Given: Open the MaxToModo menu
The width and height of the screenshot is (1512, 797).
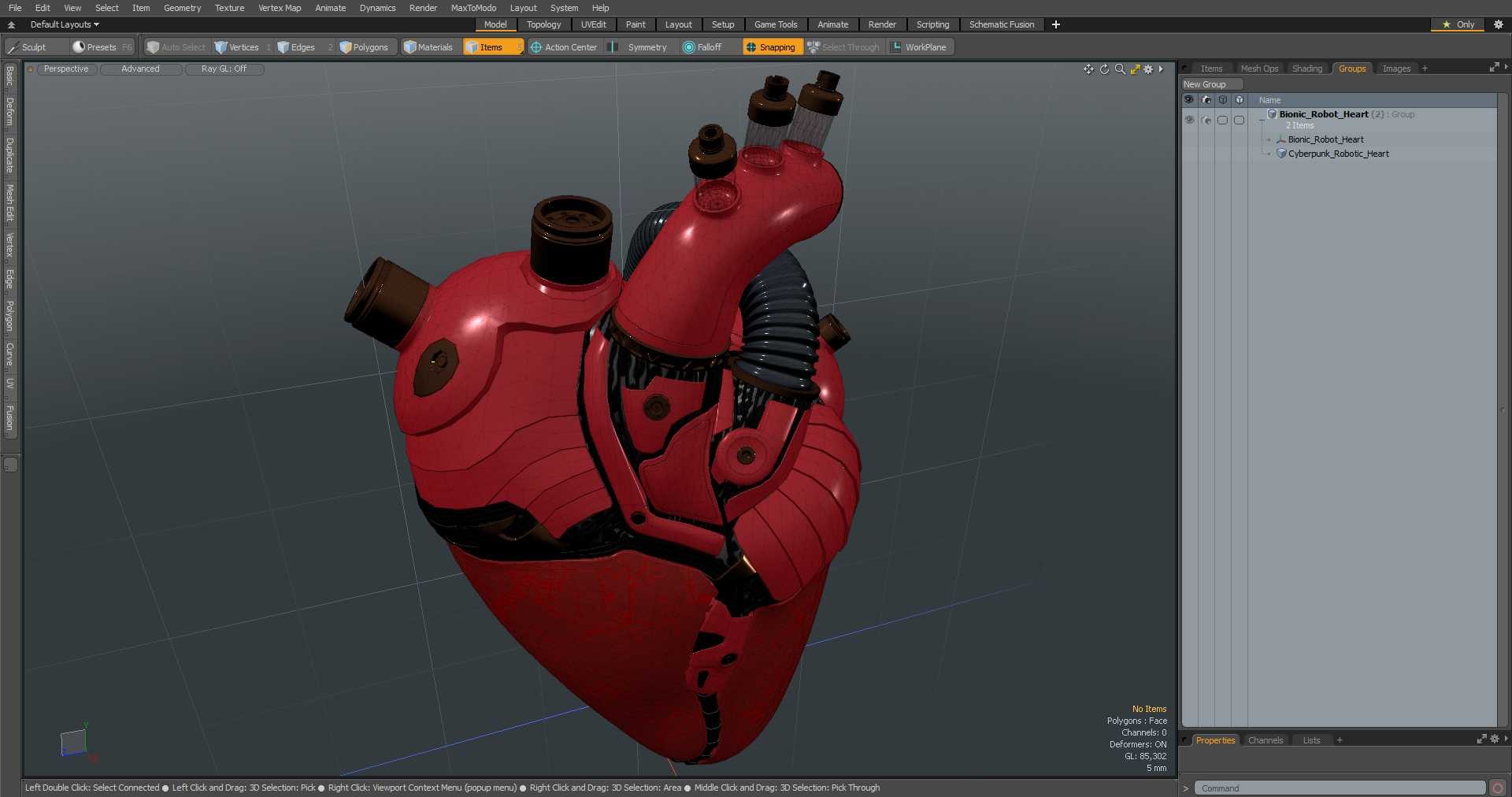Looking at the screenshot, I should tap(473, 8).
